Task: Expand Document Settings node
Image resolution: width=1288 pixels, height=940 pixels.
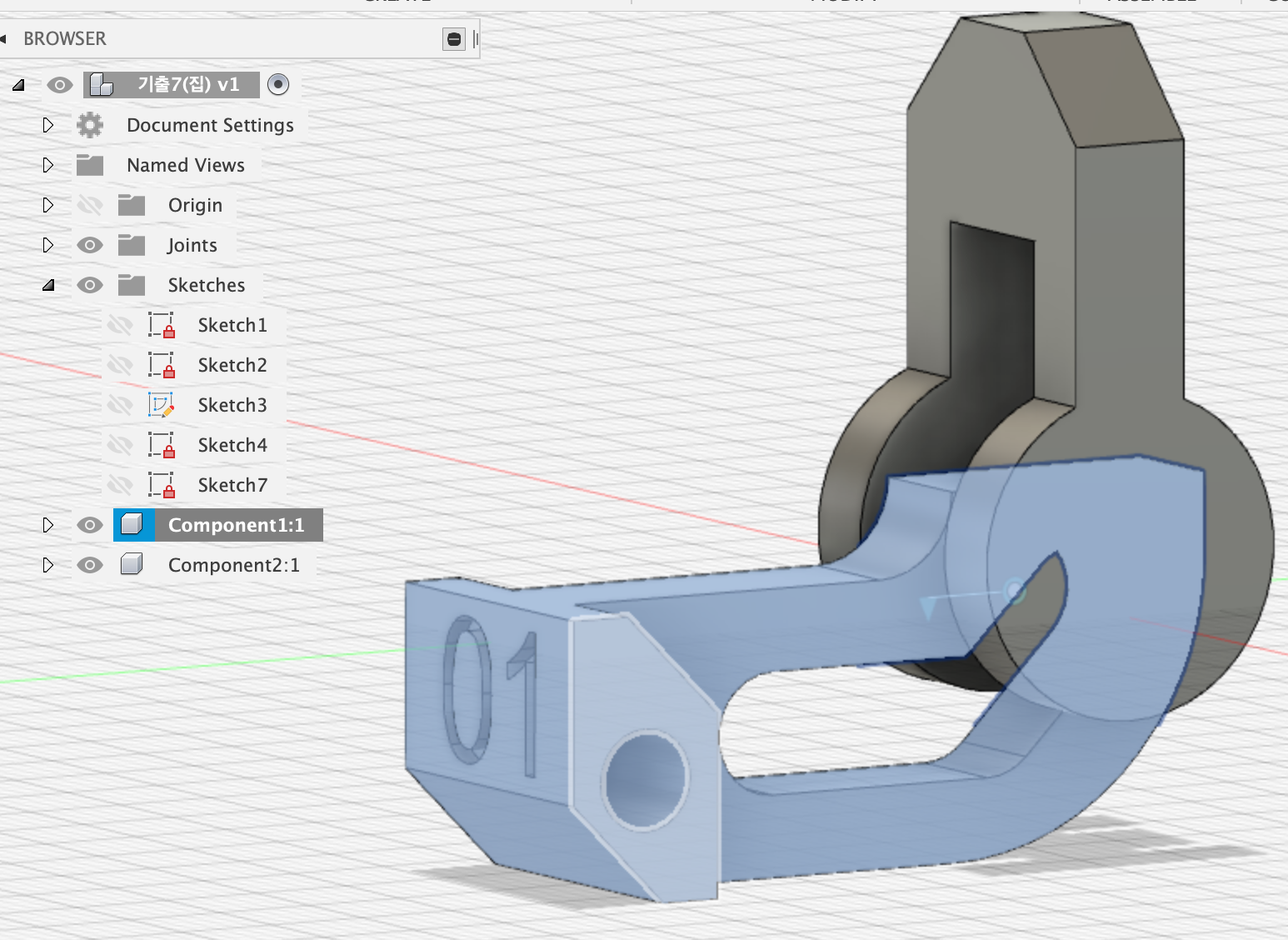Action: (48, 125)
